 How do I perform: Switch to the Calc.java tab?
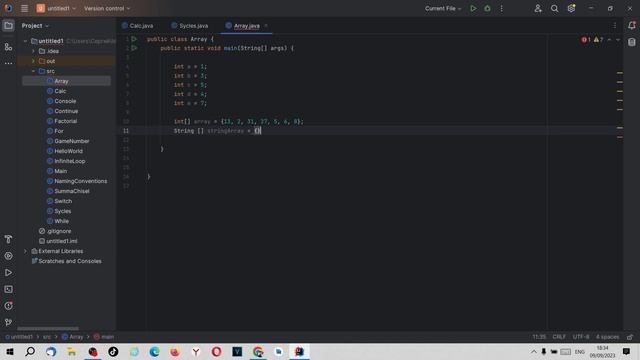tap(138, 26)
